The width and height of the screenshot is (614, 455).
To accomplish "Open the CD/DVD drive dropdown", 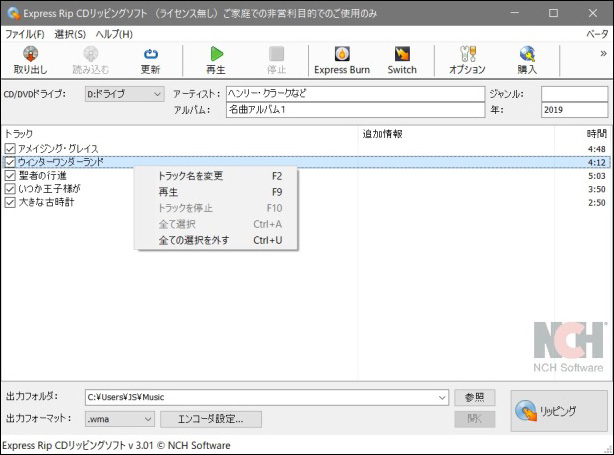I will 125,94.
